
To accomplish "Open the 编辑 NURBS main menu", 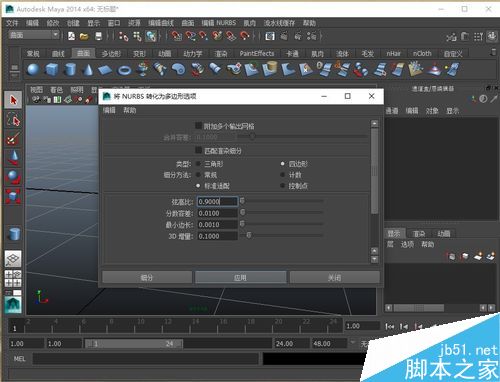I will click(x=219, y=23).
